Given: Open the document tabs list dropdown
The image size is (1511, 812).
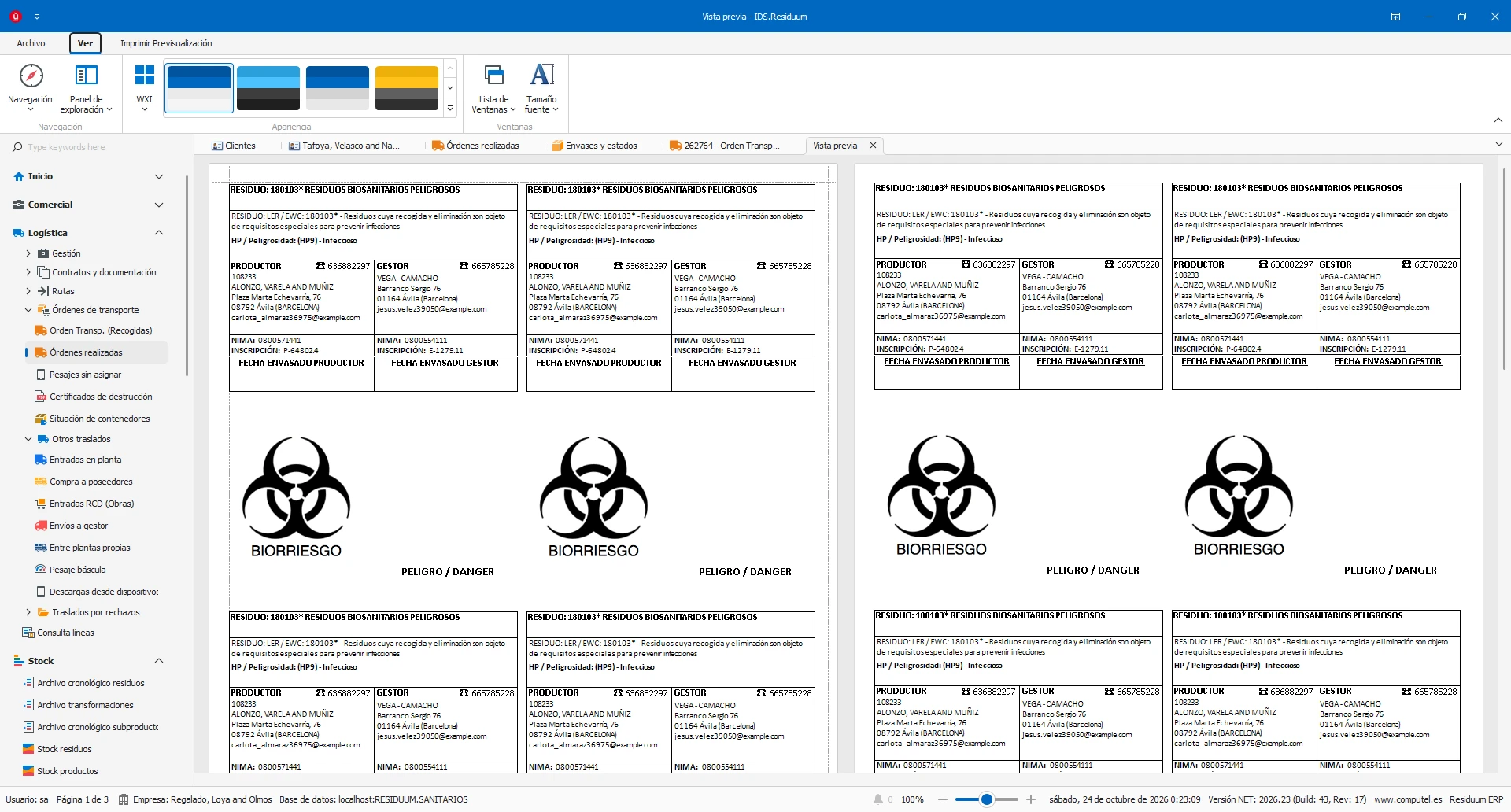Looking at the screenshot, I should coord(1498,145).
